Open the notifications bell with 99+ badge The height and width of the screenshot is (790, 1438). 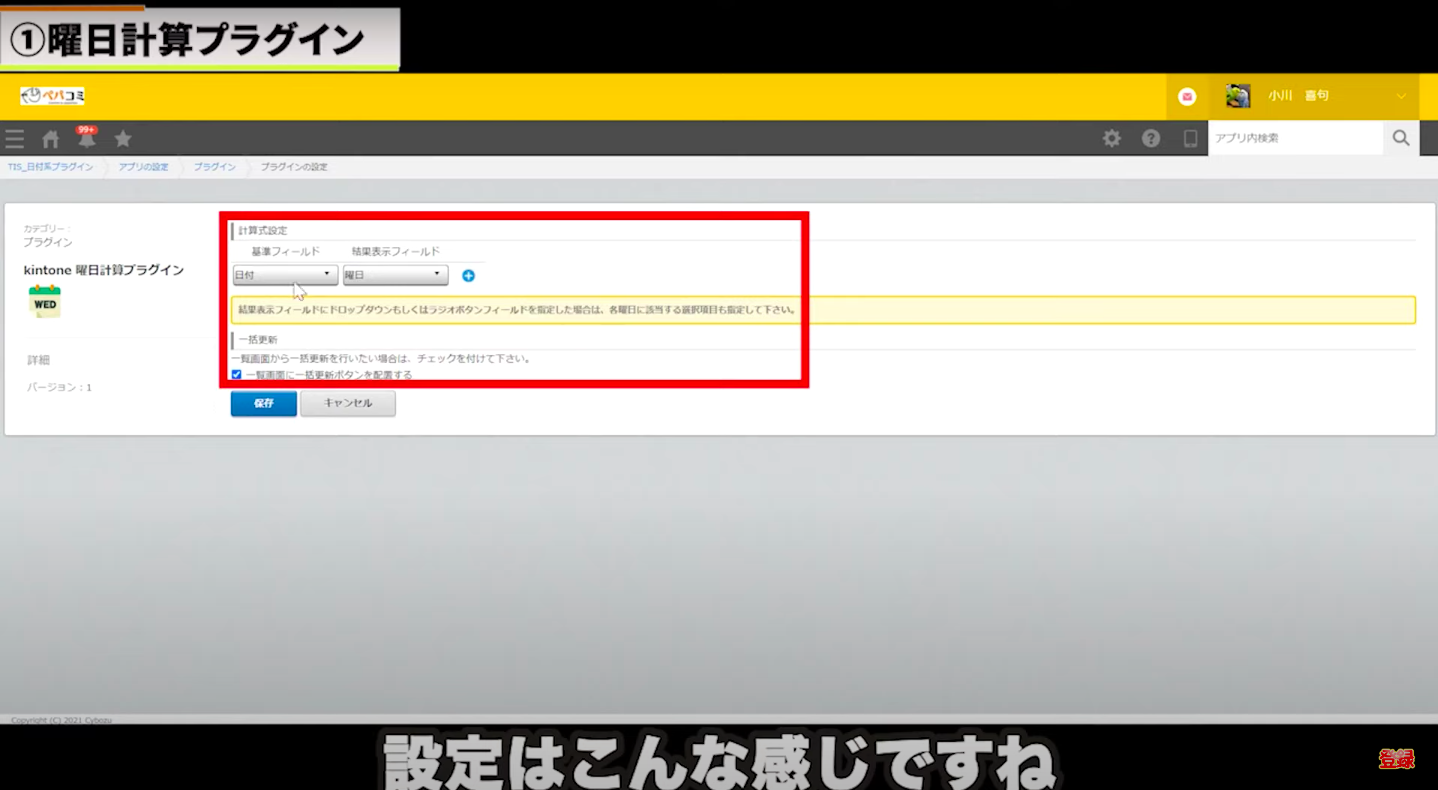tap(86, 139)
